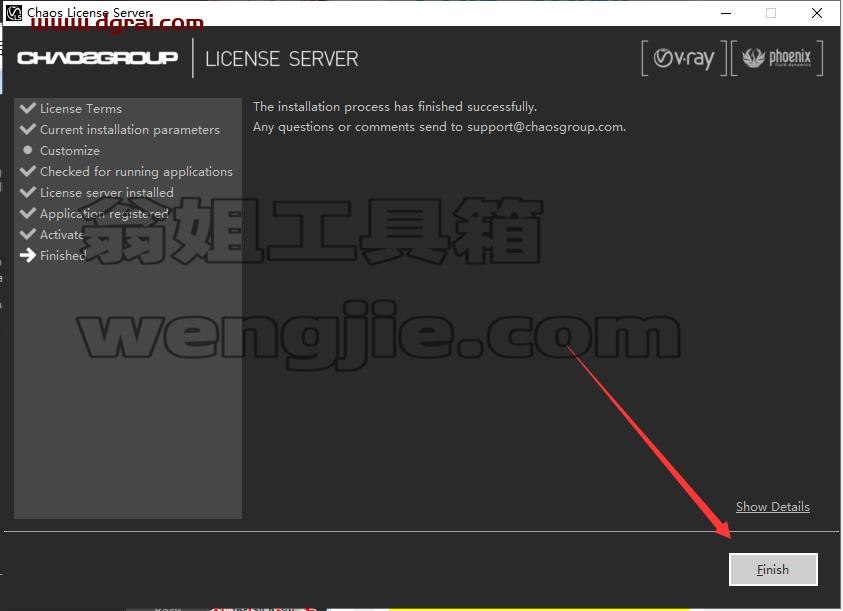
Task: Click the bullet dot next to Customize
Action: 27,150
